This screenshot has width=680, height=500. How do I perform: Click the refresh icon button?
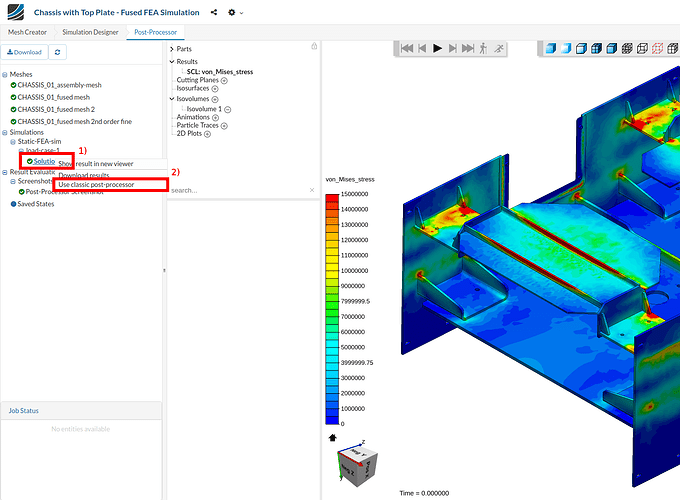point(57,52)
